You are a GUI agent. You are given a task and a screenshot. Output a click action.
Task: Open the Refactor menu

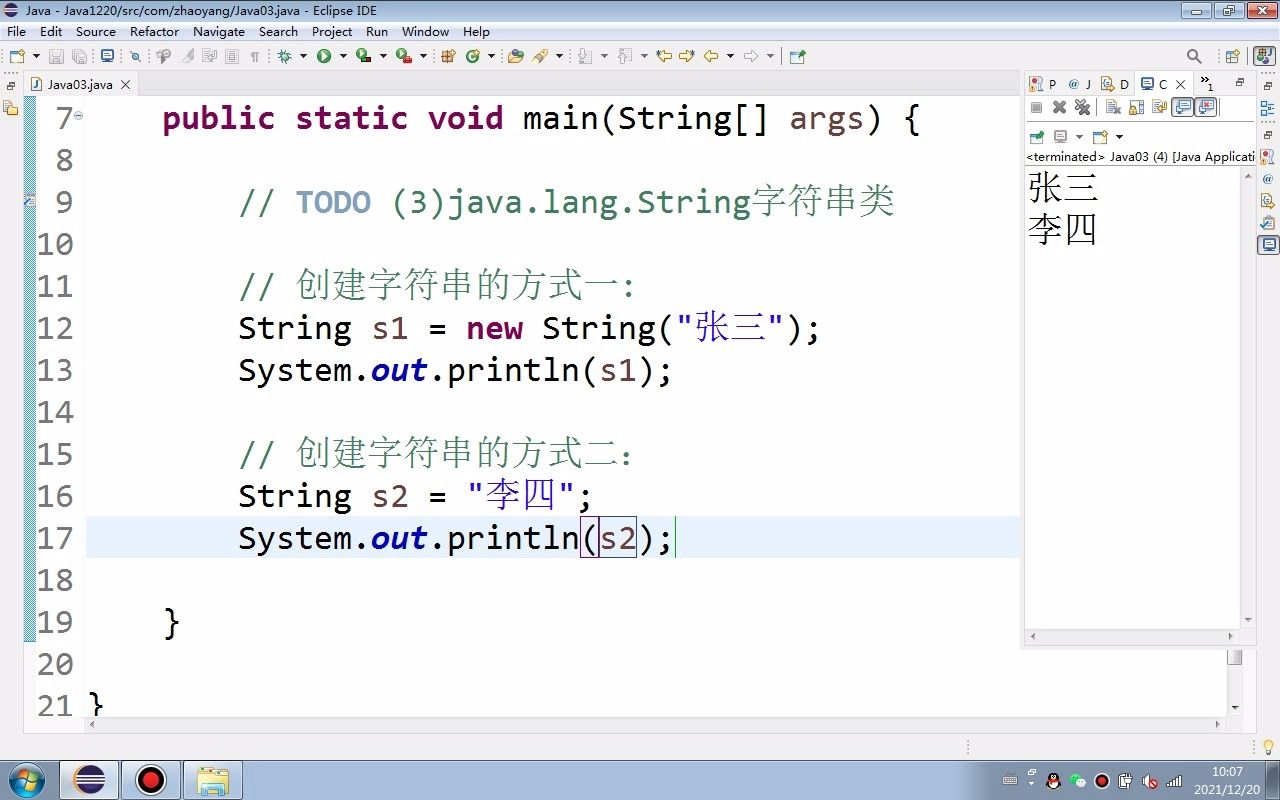[154, 32]
